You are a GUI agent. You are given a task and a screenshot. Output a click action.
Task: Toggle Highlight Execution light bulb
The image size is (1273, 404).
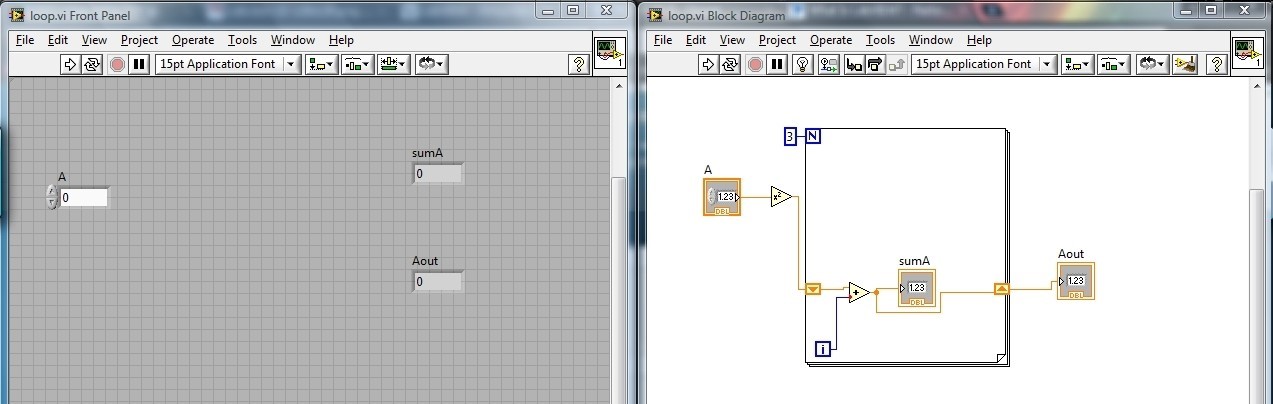[802, 64]
